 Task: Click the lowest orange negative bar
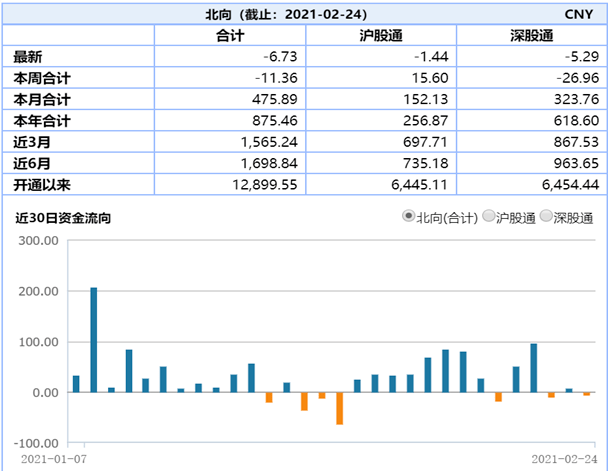[340, 408]
